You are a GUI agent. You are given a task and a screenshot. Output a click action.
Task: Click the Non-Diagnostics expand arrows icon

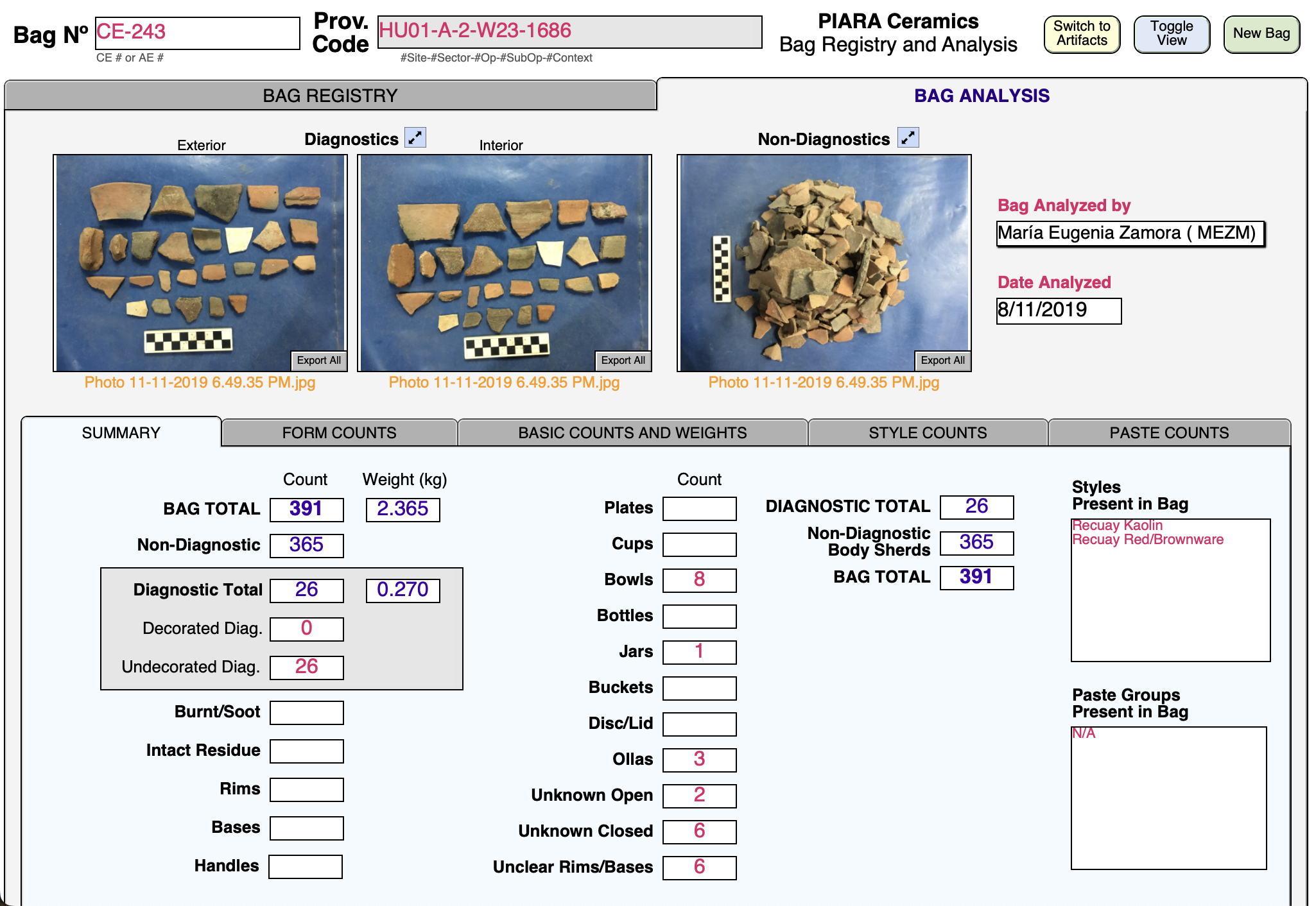point(908,137)
